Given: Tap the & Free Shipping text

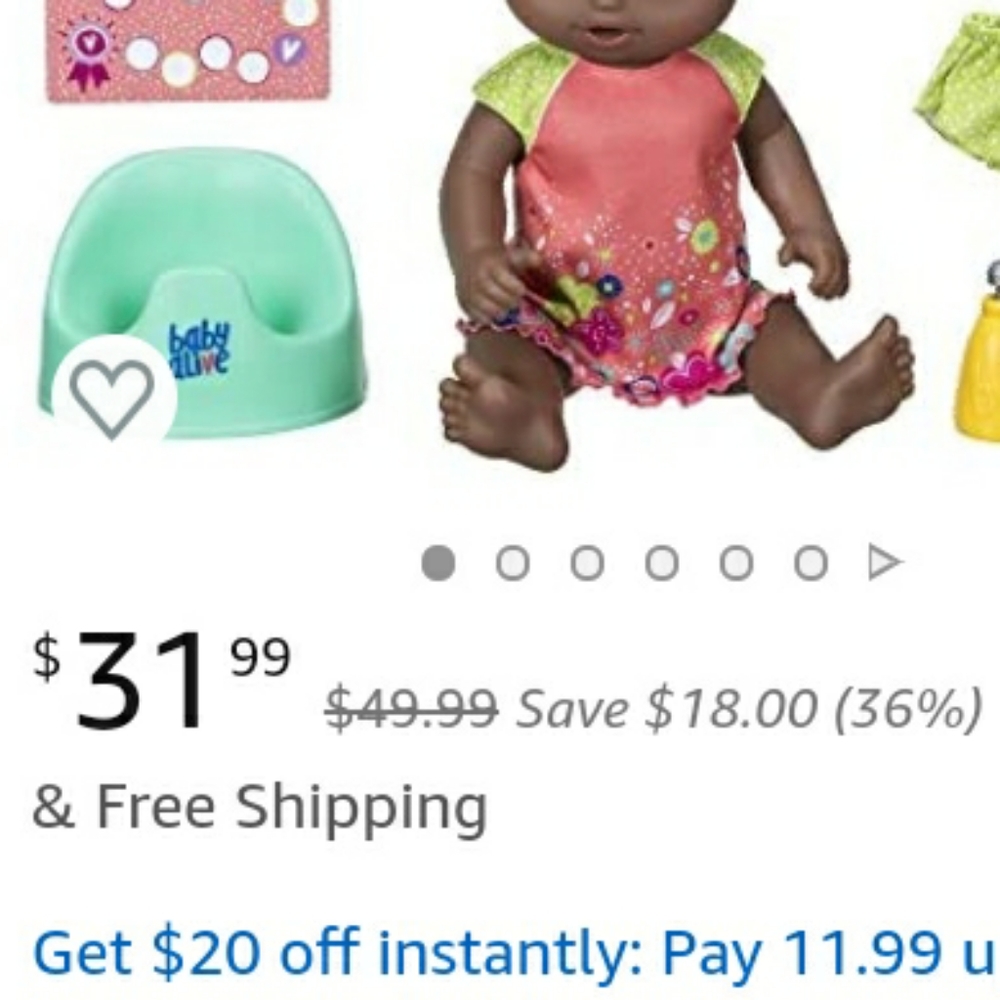Looking at the screenshot, I should (260, 807).
